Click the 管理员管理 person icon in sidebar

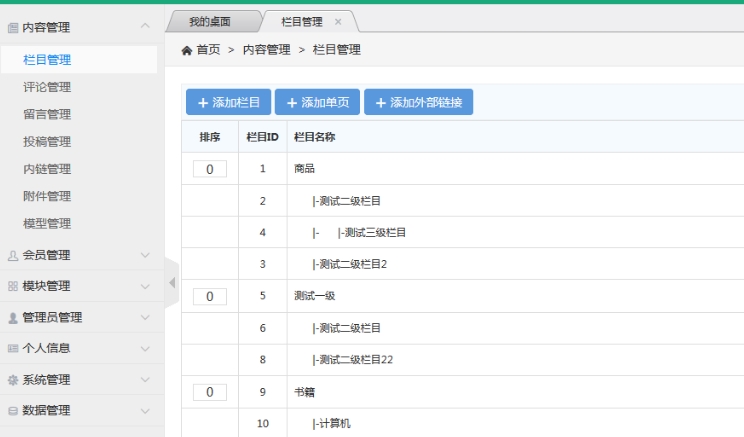point(12,317)
